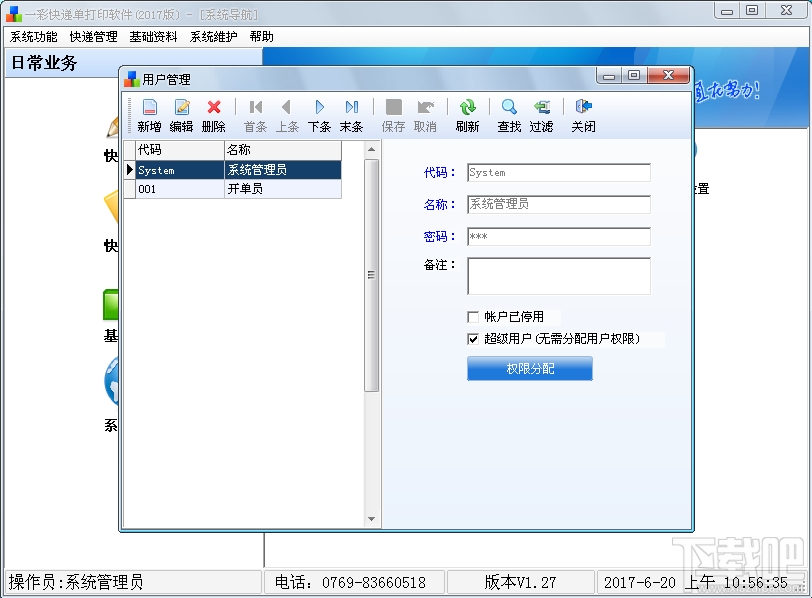Click the 保存 (Save) icon
The width and height of the screenshot is (812, 598).
coord(393,115)
